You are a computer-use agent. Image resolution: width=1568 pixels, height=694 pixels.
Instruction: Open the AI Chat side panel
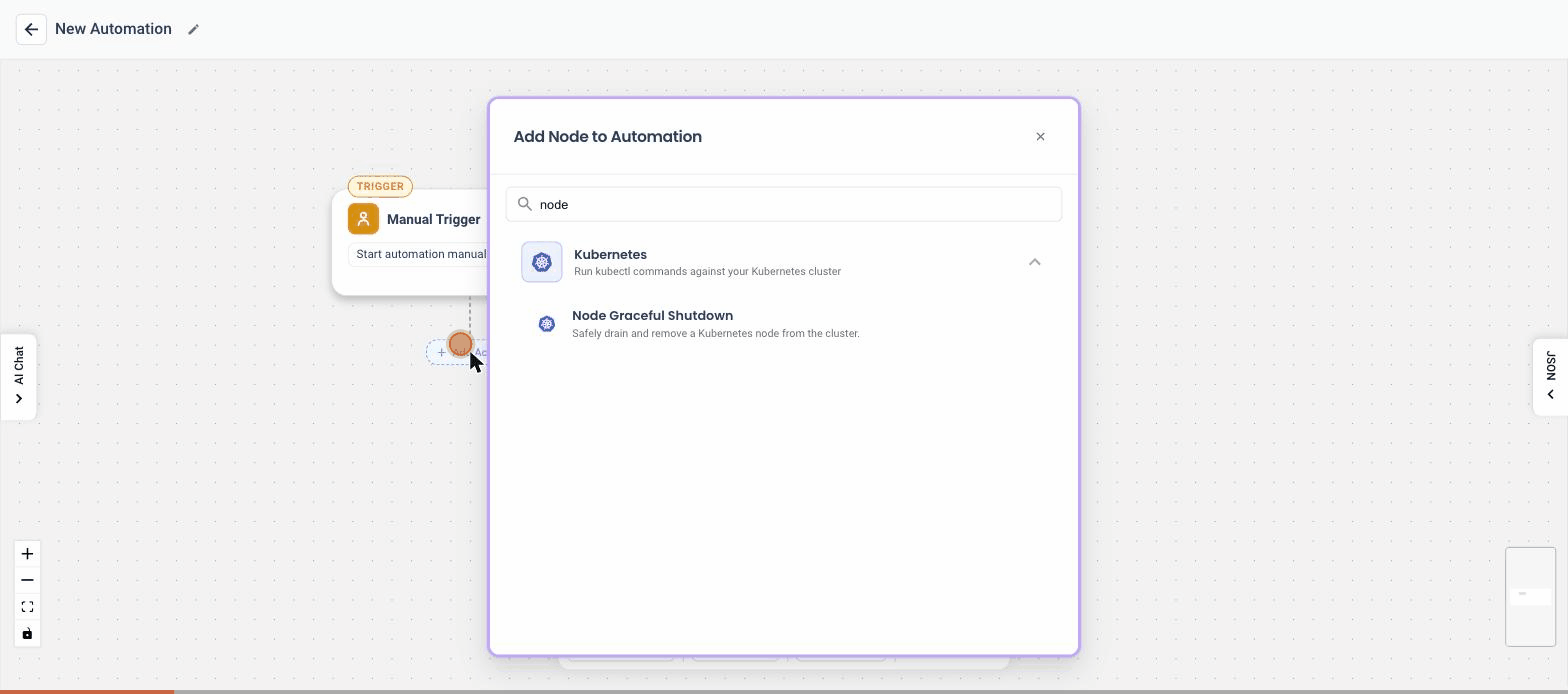click(x=18, y=377)
